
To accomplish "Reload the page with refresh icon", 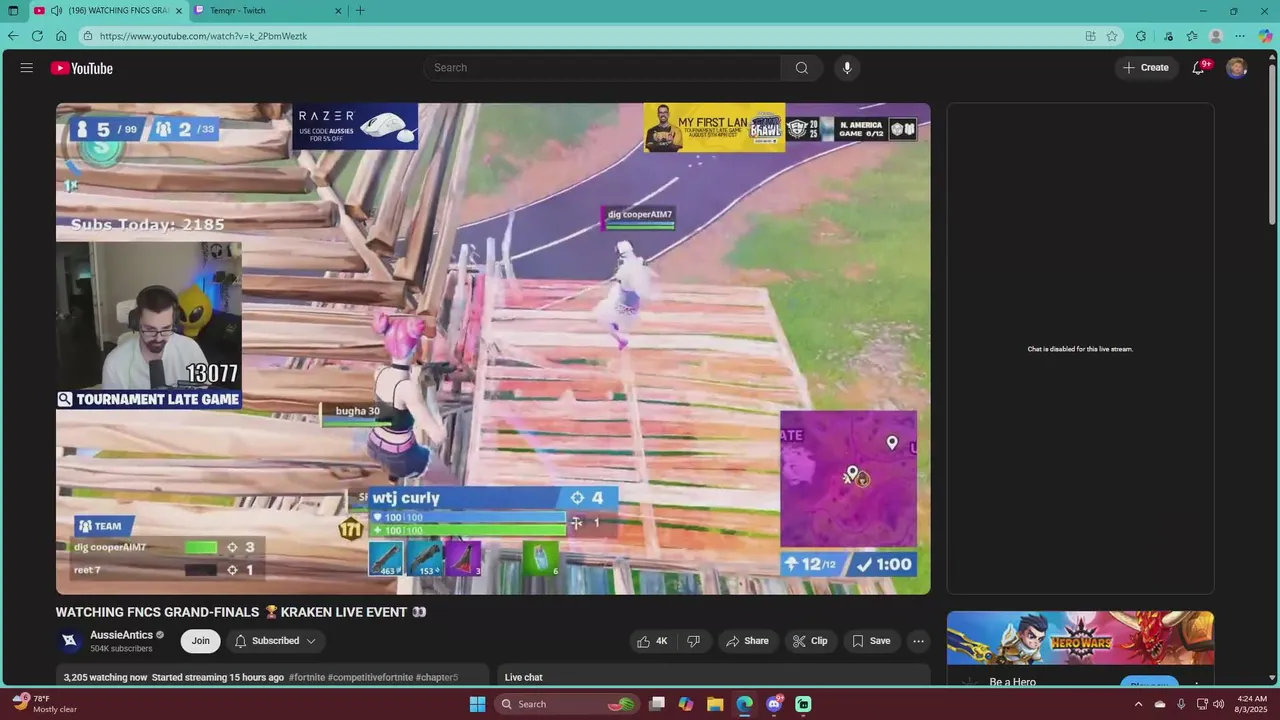I will click(37, 36).
